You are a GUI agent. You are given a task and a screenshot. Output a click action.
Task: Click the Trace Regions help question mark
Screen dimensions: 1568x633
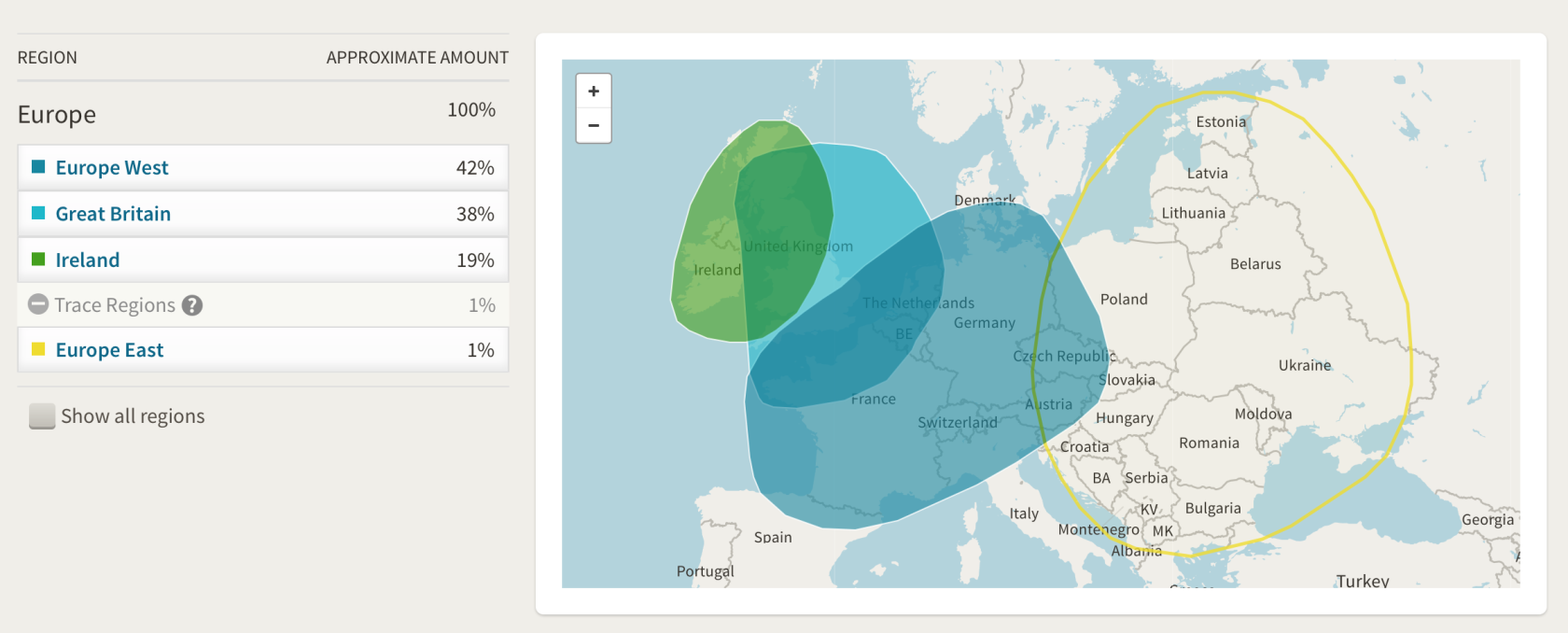pos(192,305)
